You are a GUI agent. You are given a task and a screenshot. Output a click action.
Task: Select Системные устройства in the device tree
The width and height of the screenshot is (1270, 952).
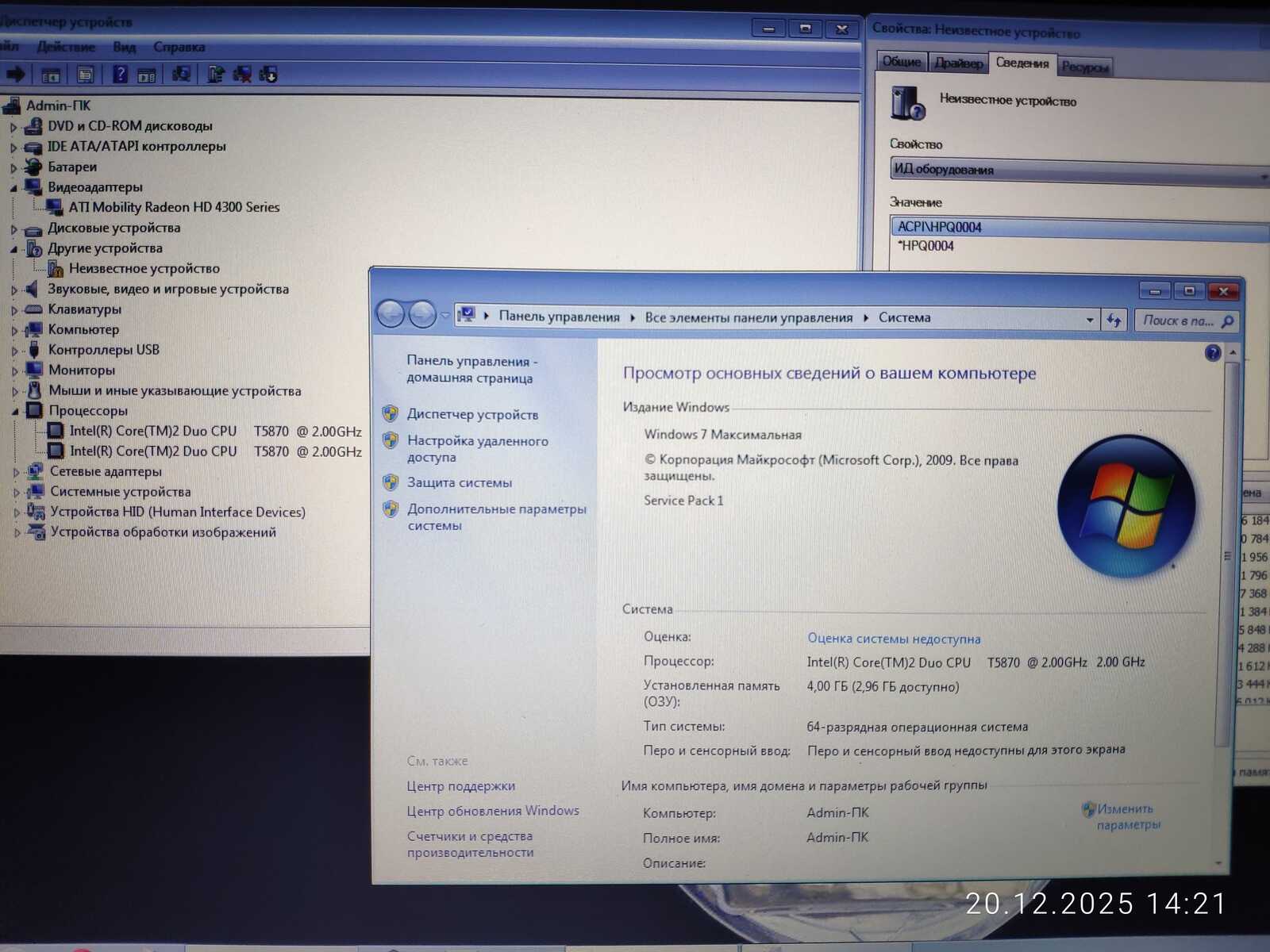pyautogui.click(x=121, y=492)
